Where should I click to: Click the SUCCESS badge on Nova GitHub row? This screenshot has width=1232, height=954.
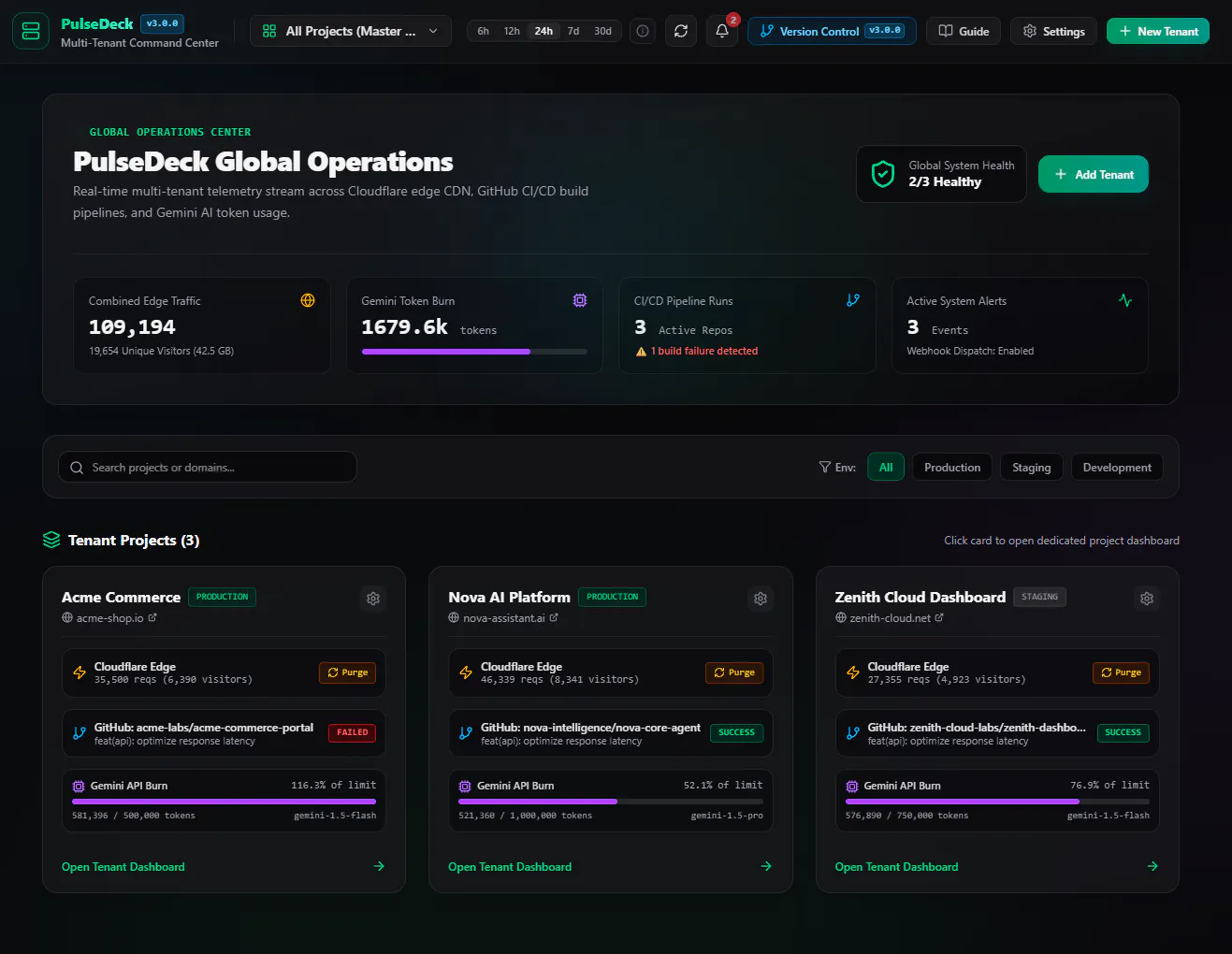(x=736, y=733)
